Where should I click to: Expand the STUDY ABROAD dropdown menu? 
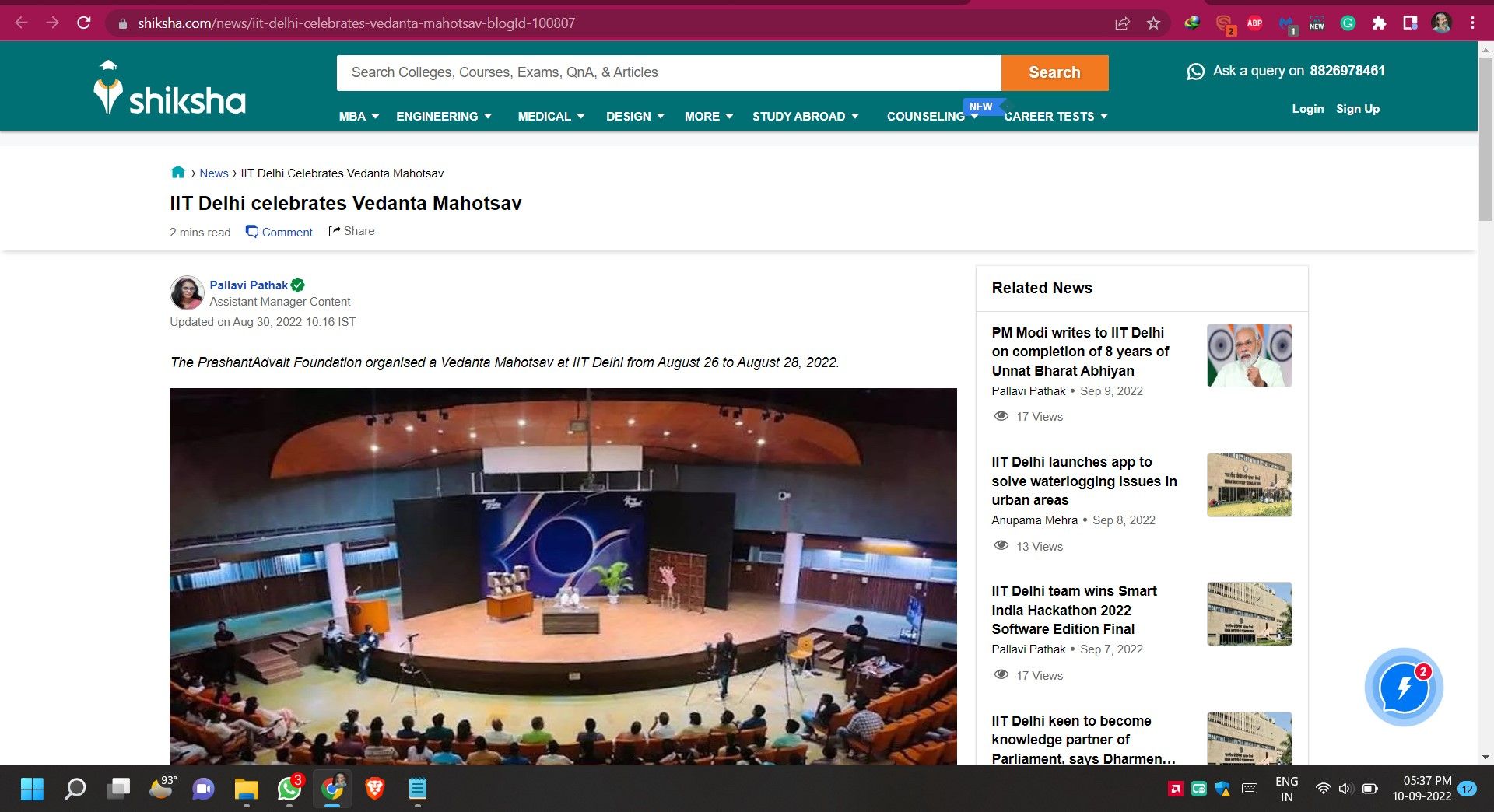click(x=805, y=117)
